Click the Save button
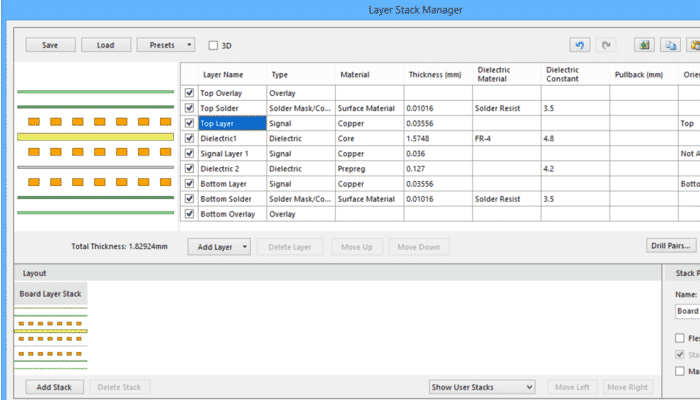The width and height of the screenshot is (700, 400). (x=50, y=45)
